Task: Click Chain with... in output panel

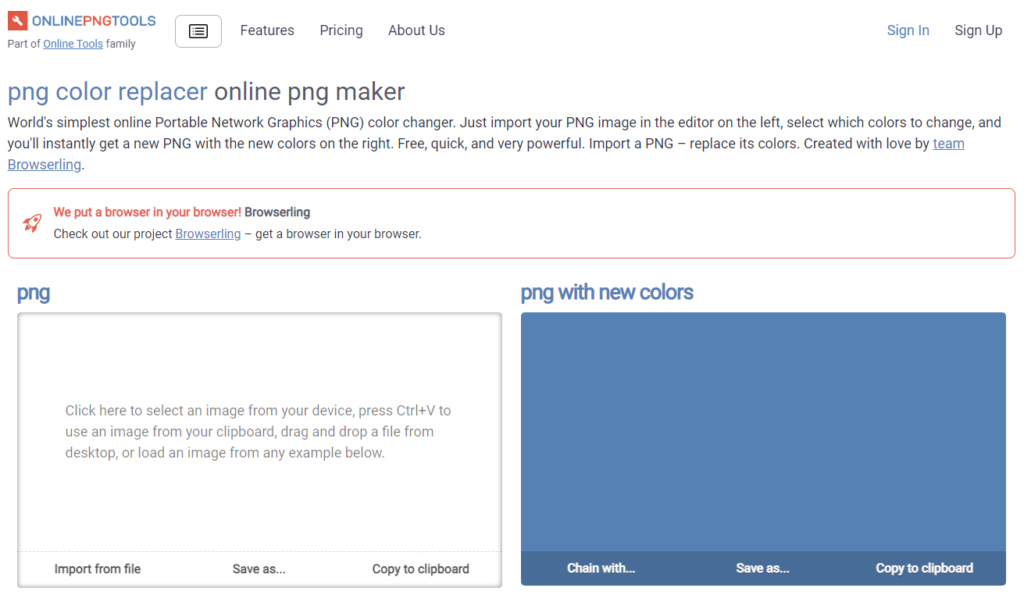Action: click(601, 568)
